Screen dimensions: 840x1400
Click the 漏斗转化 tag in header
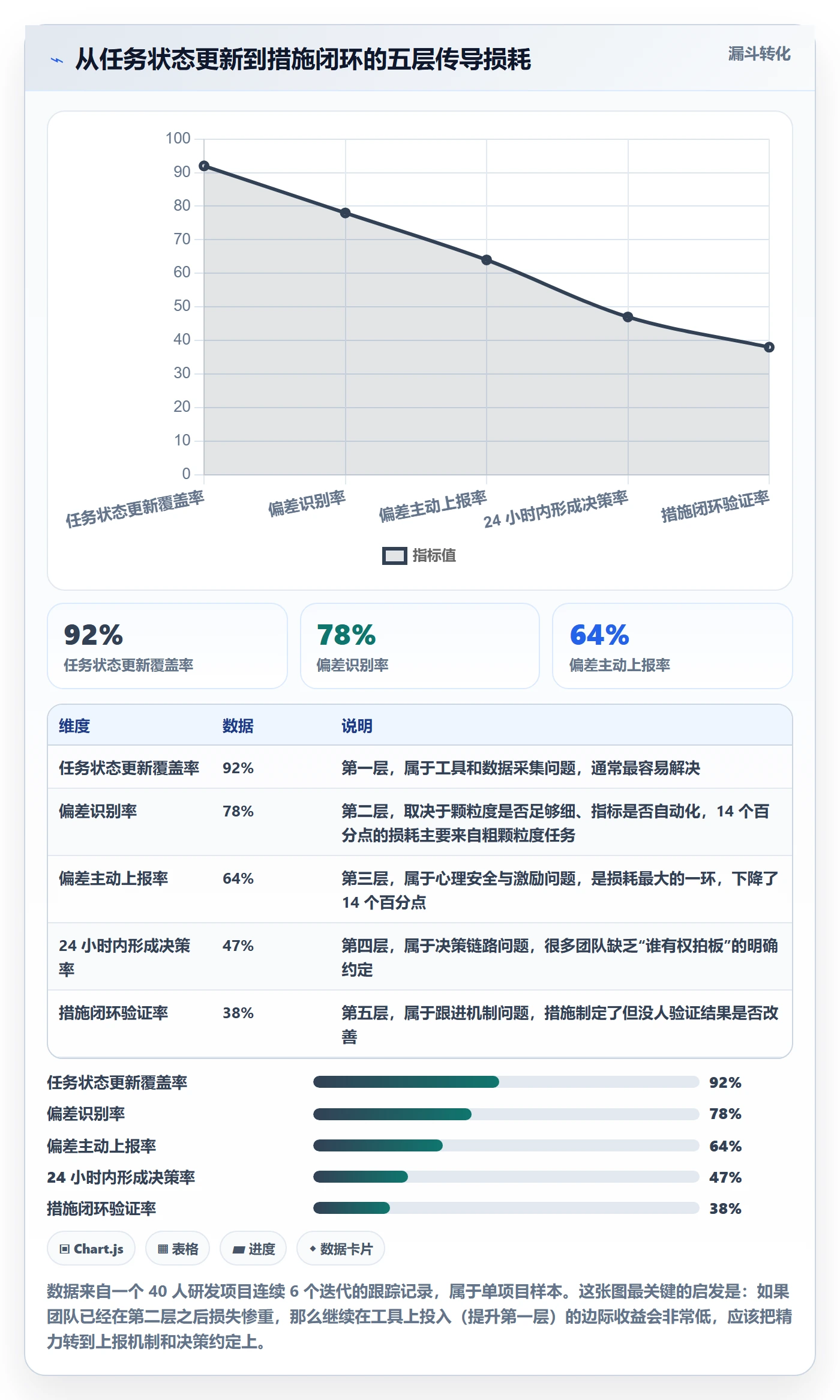pyautogui.click(x=759, y=54)
